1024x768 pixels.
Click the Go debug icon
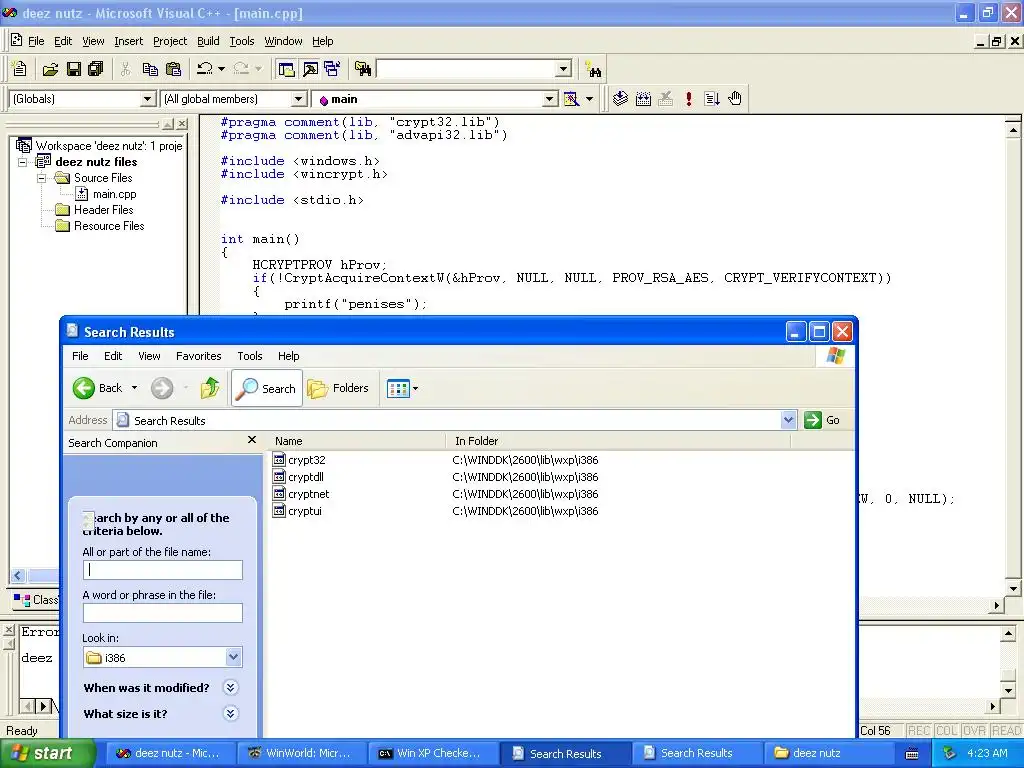(x=712, y=99)
